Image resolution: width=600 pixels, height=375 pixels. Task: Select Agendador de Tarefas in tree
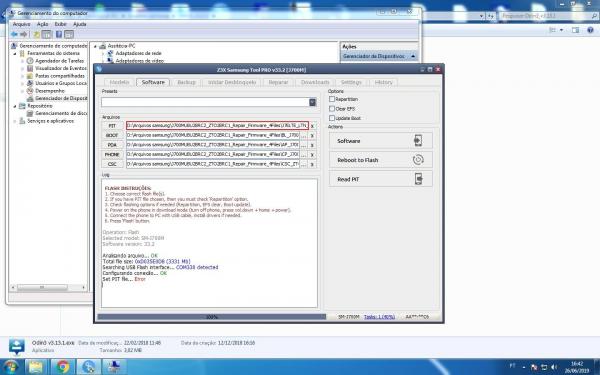pos(59,61)
